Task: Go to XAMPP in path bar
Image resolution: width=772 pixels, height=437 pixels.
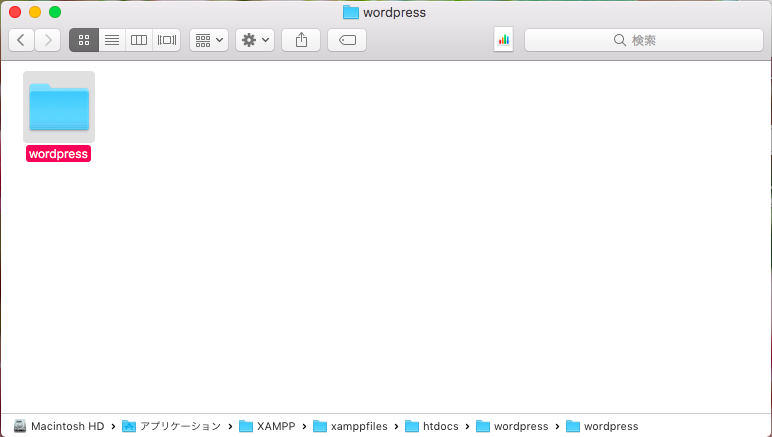Action: tap(267, 426)
